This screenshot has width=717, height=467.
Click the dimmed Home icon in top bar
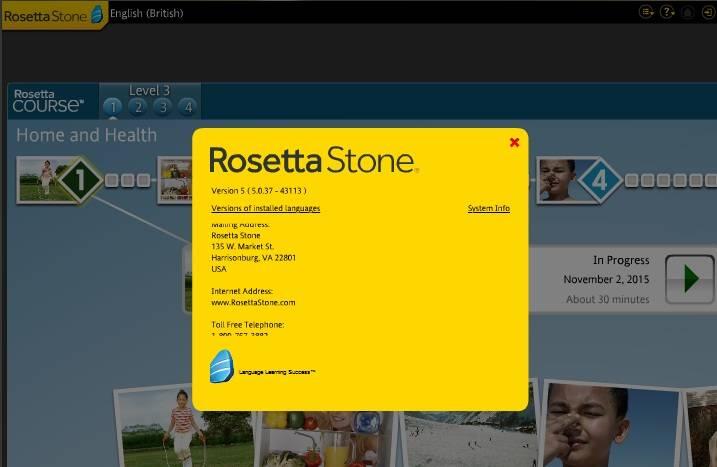coord(687,12)
